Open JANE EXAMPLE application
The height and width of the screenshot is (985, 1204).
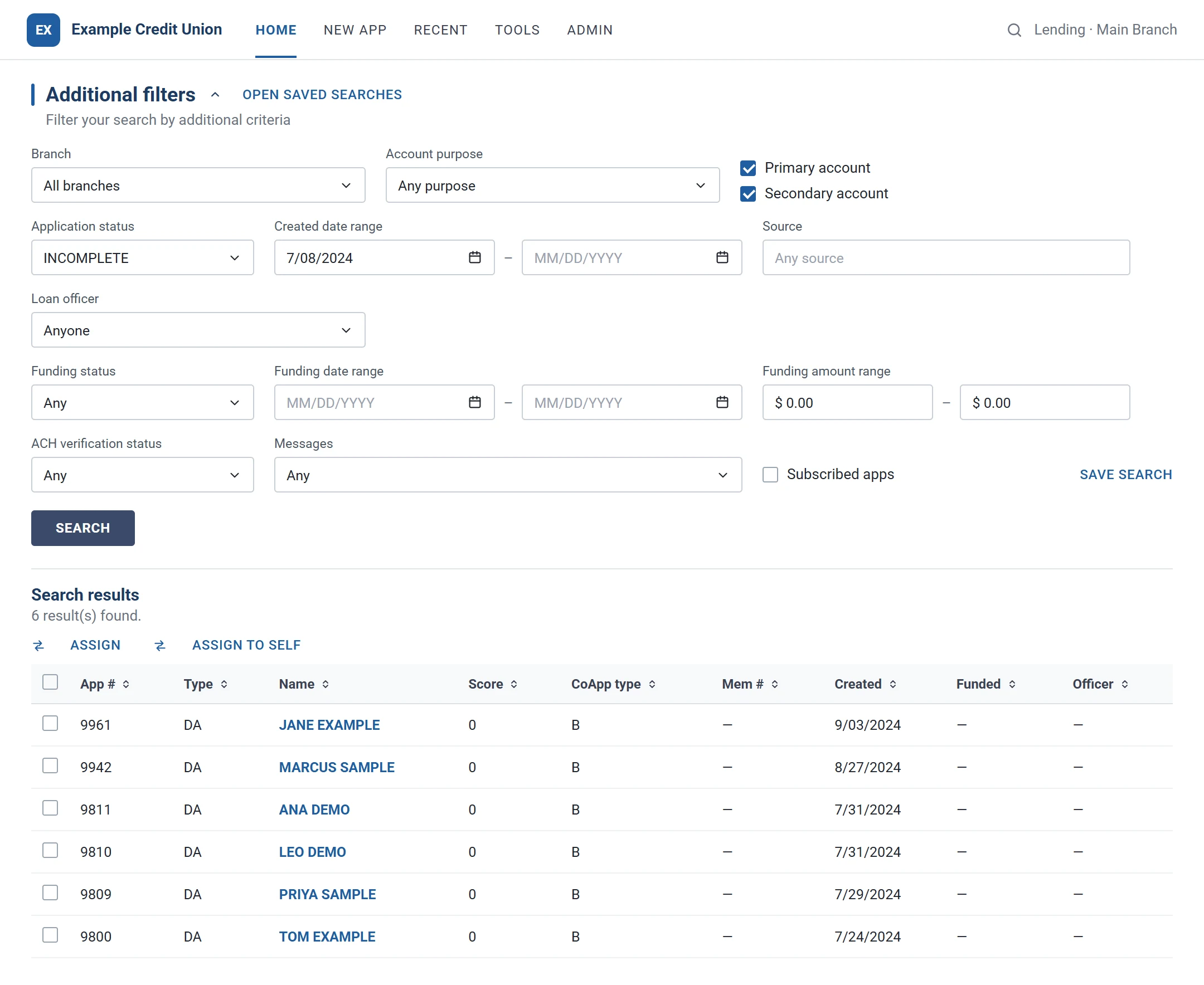pos(329,725)
